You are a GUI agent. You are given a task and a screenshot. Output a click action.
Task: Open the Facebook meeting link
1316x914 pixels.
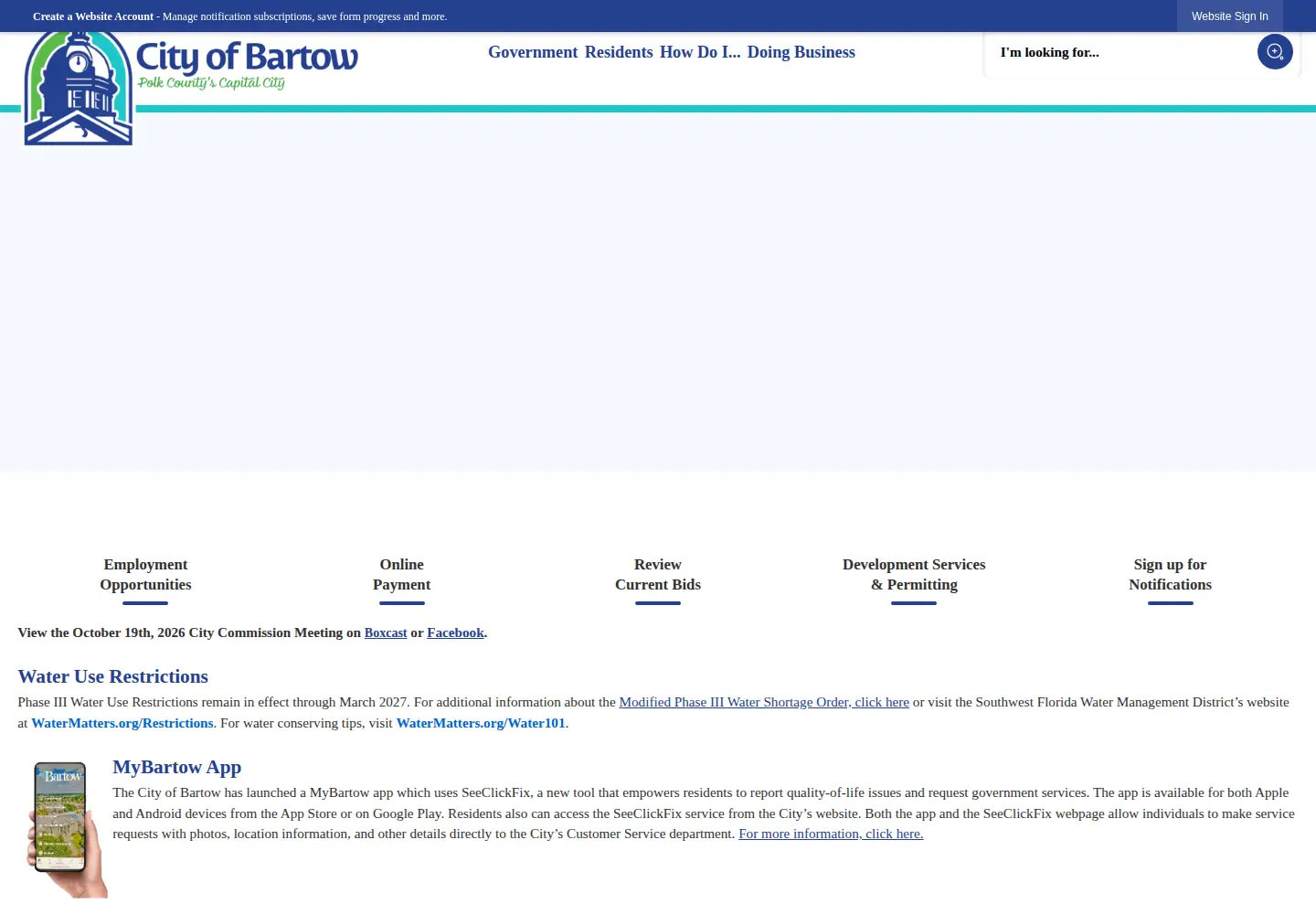455,632
